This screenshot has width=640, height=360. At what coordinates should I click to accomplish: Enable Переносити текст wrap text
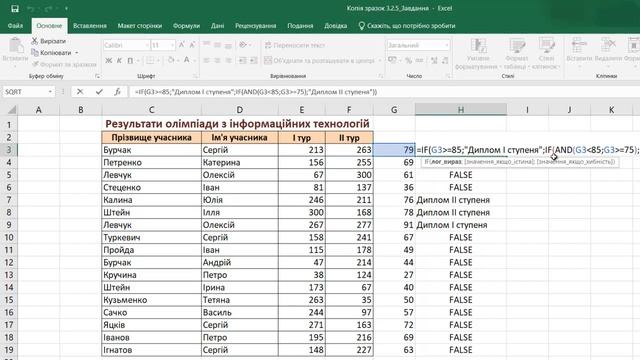tap(295, 45)
